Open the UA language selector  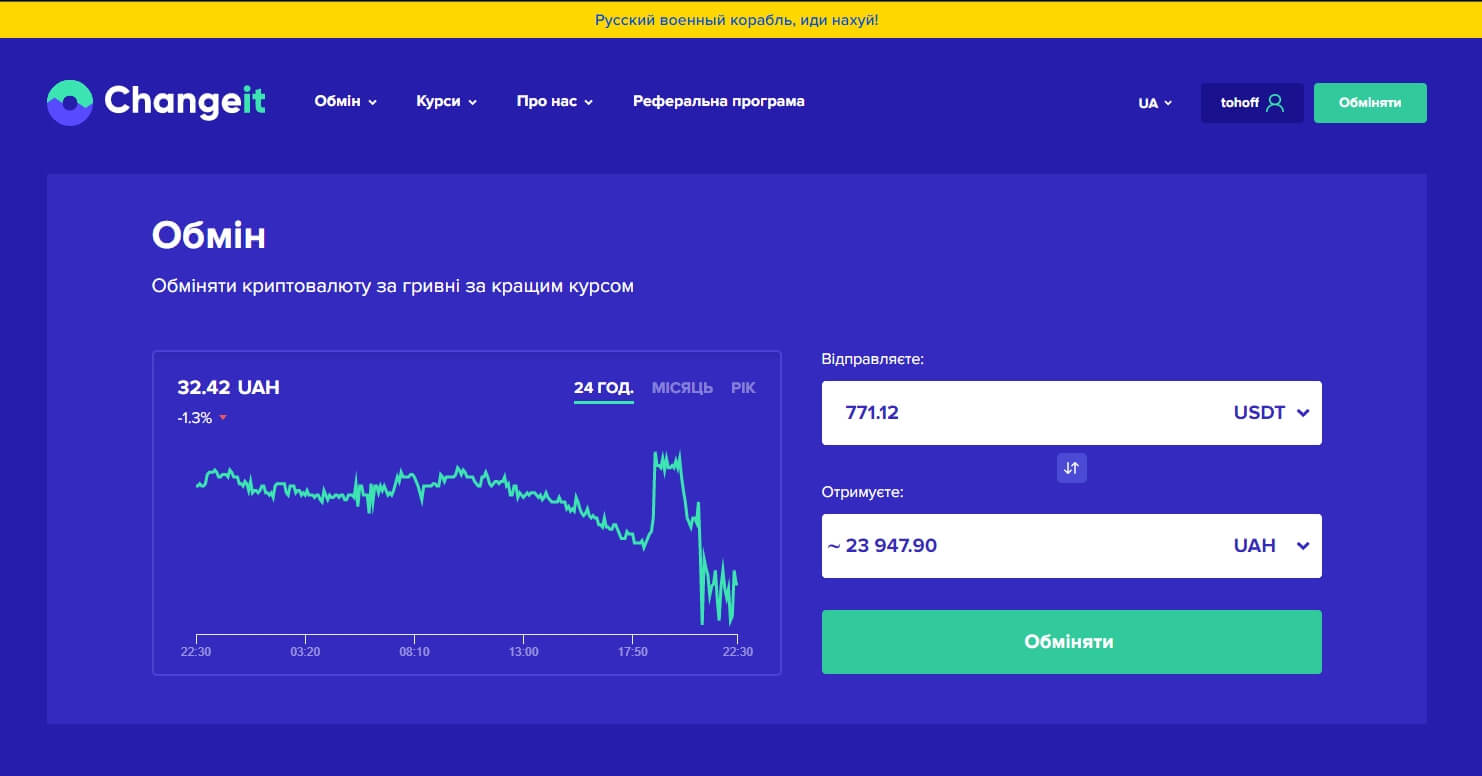(x=1155, y=103)
